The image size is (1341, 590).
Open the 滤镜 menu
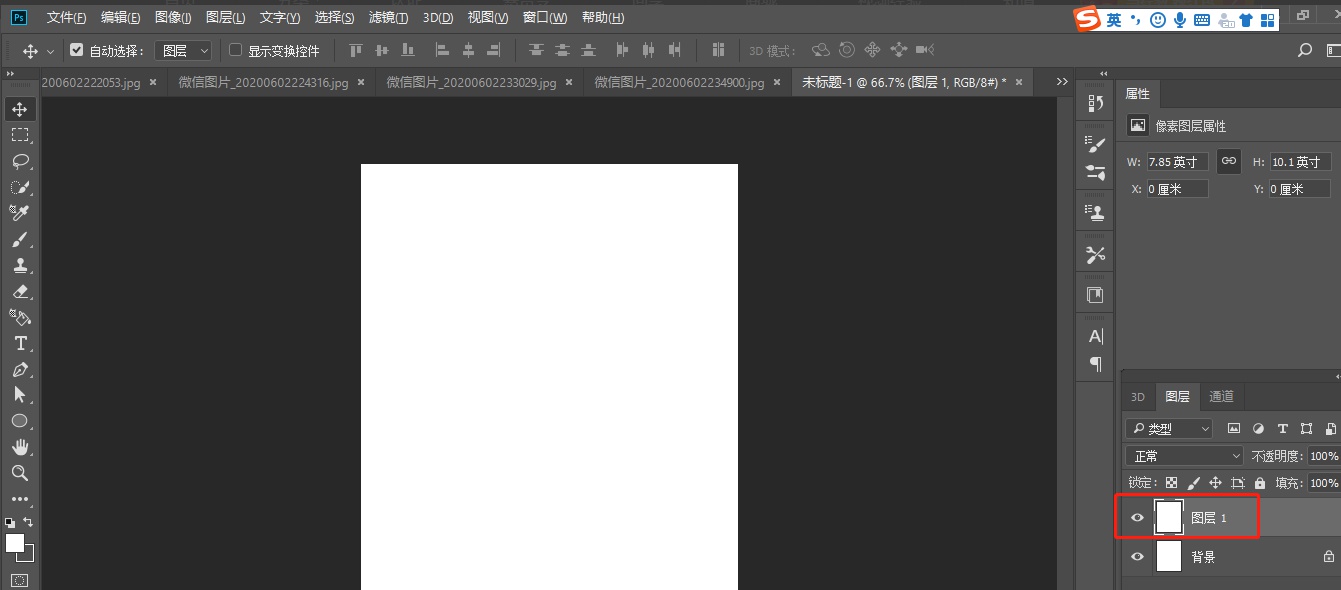tap(388, 17)
